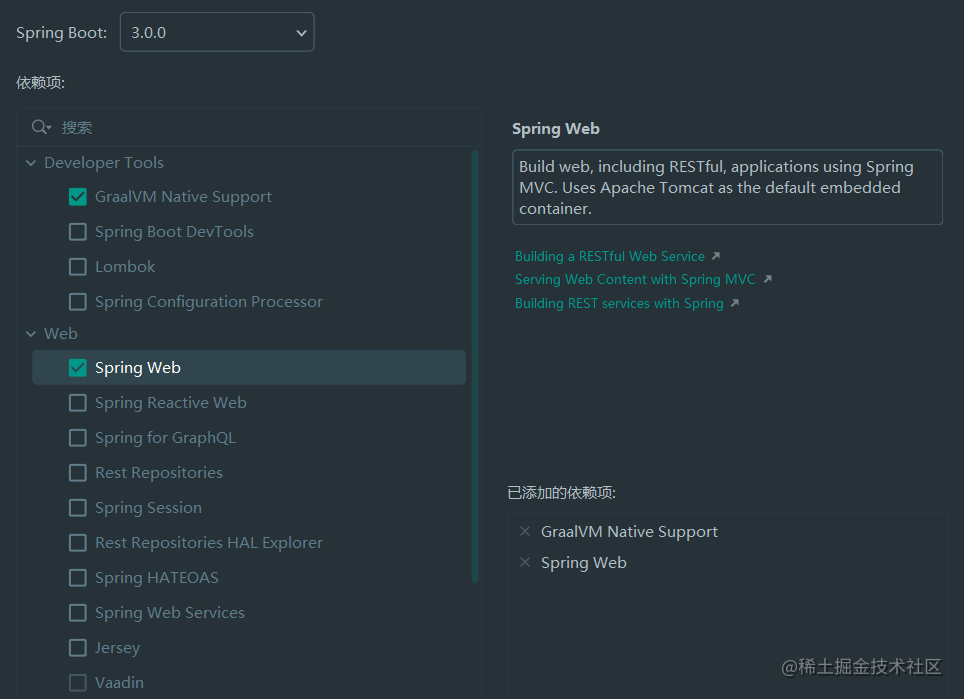Select the Spring HATEOAS label
964x699 pixels.
tap(157, 578)
